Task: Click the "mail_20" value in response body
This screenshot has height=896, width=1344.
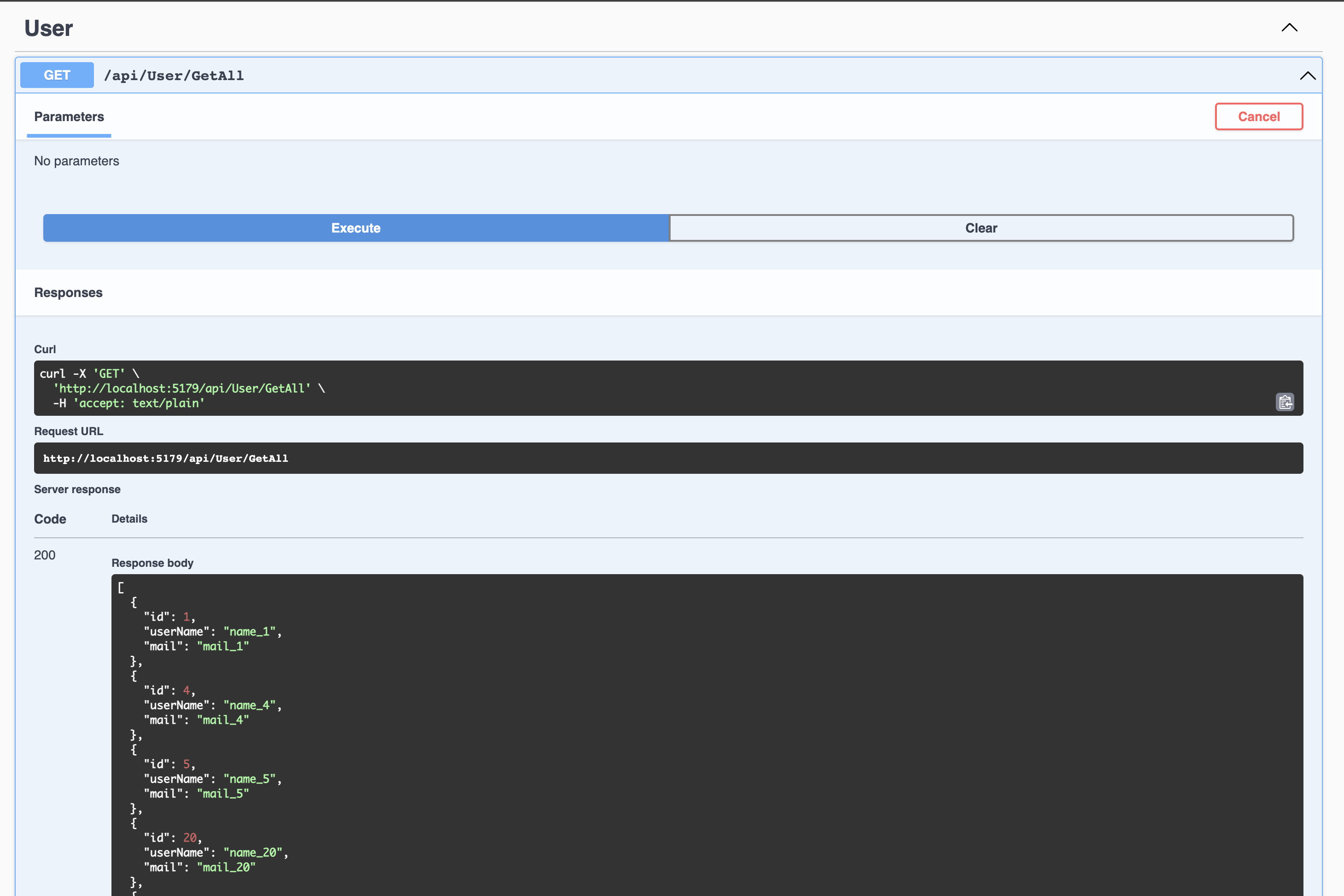Action: pyautogui.click(x=227, y=867)
